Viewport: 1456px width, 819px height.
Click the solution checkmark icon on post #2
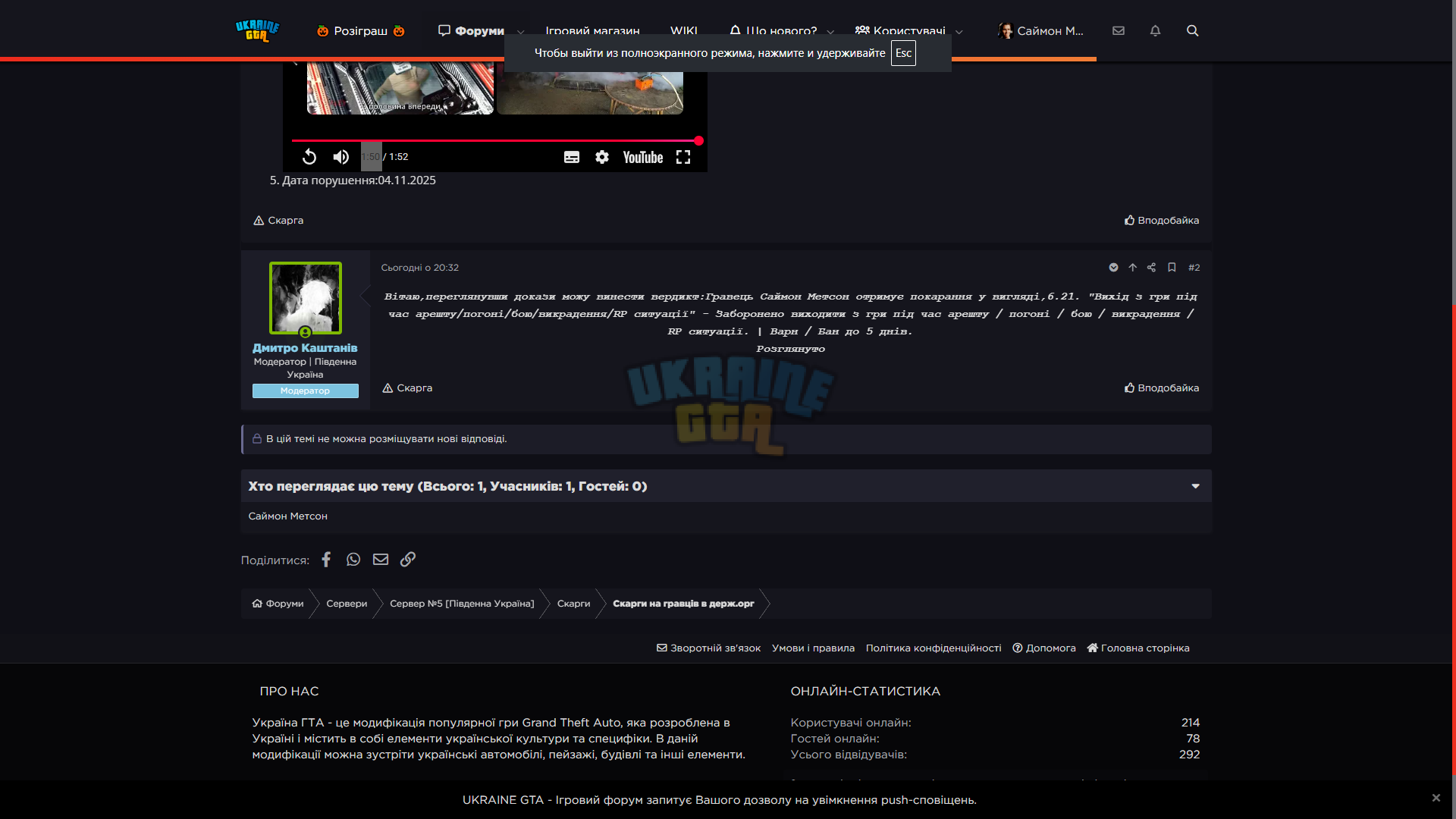pos(1113,268)
